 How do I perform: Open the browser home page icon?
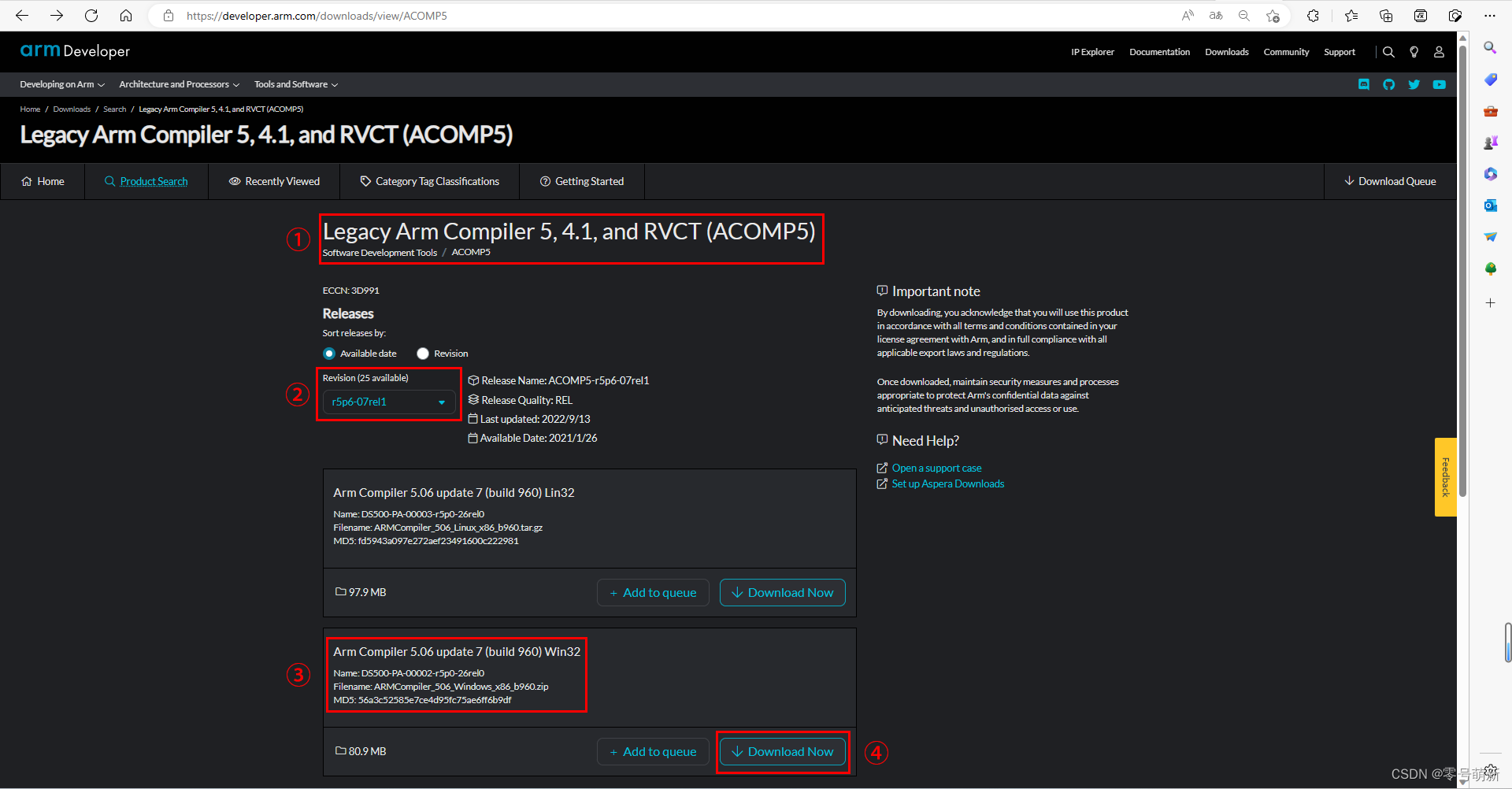[x=126, y=16]
